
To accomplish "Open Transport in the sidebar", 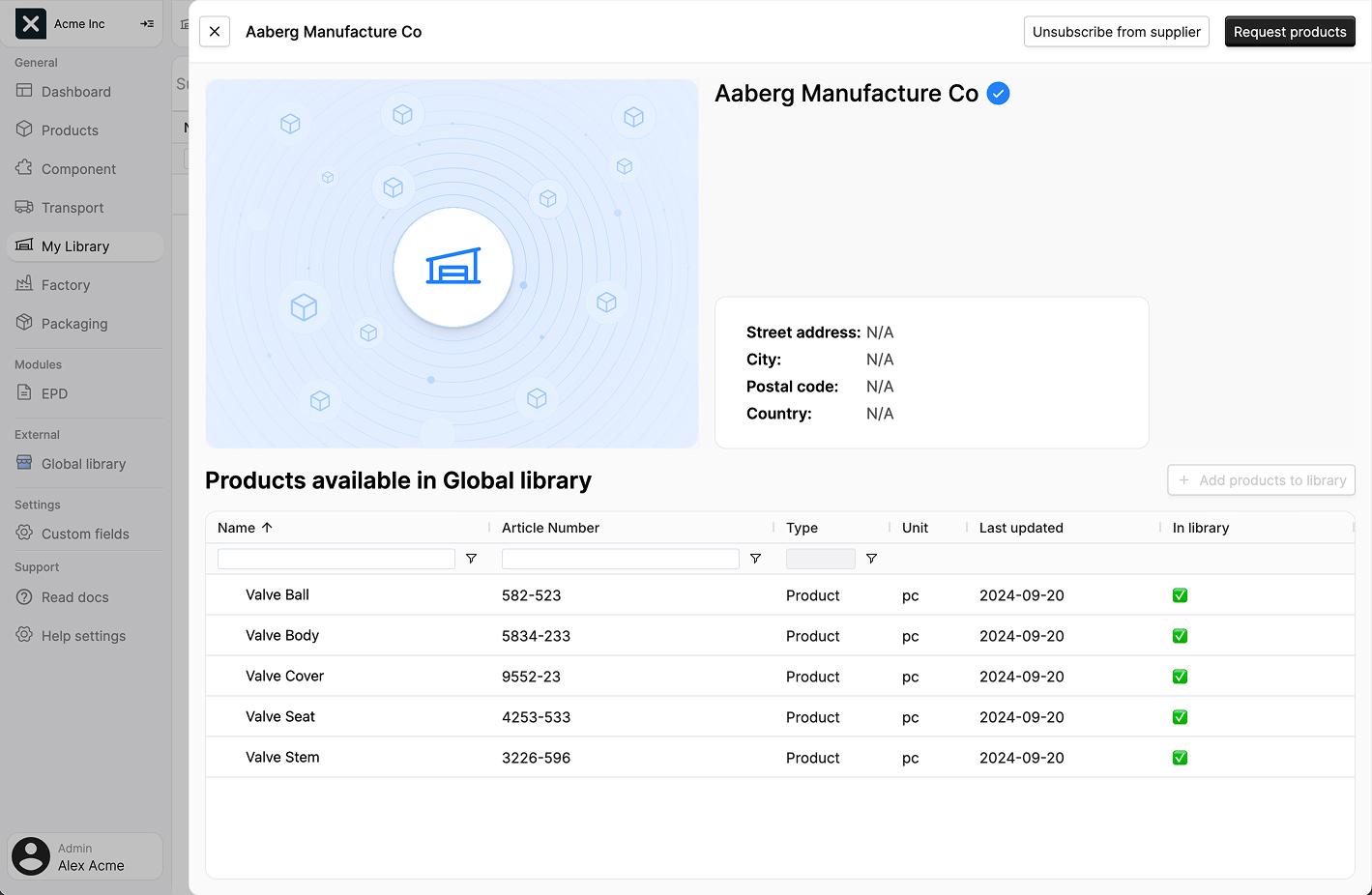I will pyautogui.click(x=85, y=208).
